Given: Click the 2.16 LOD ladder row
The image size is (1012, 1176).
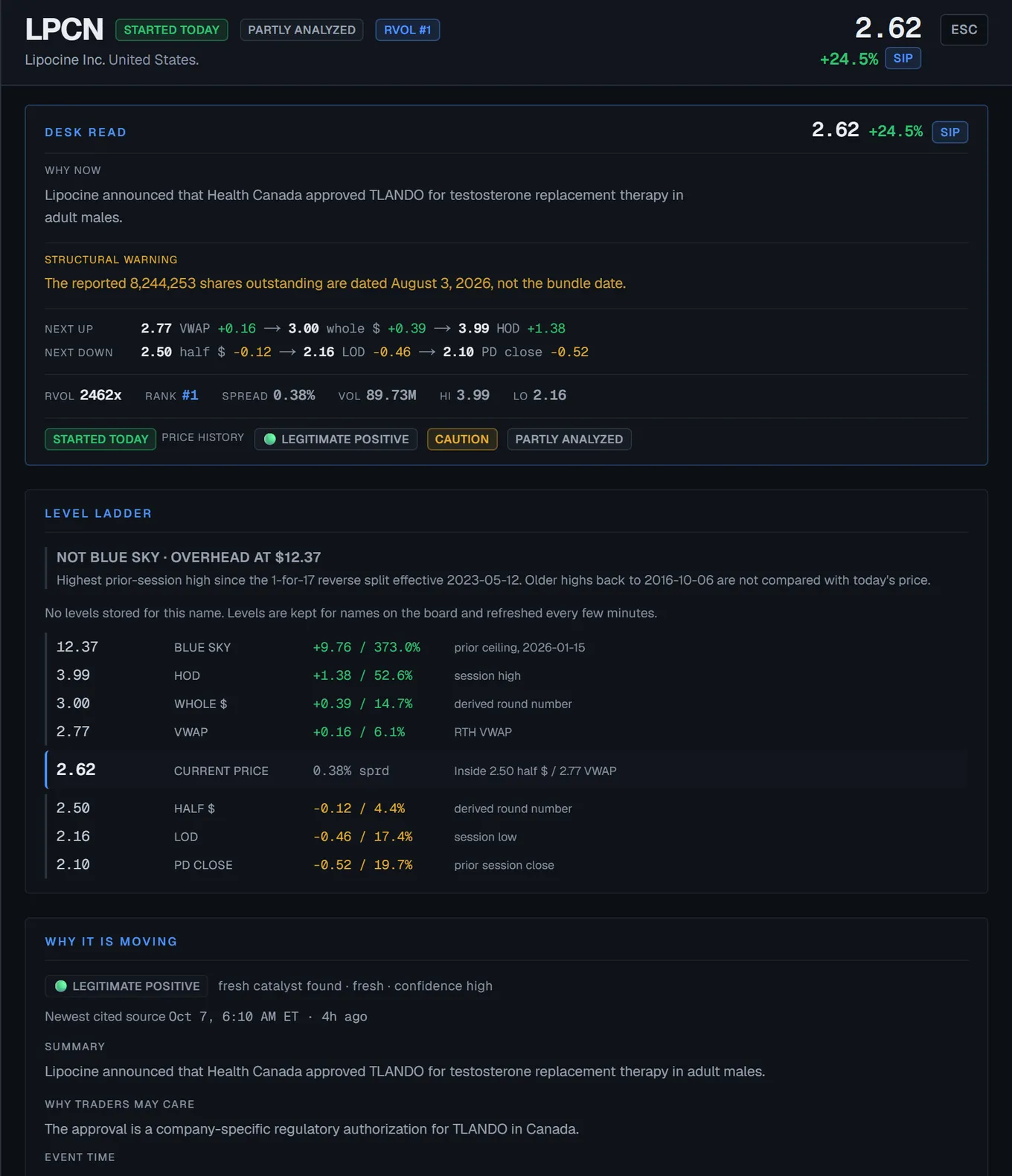Looking at the screenshot, I should 507,837.
